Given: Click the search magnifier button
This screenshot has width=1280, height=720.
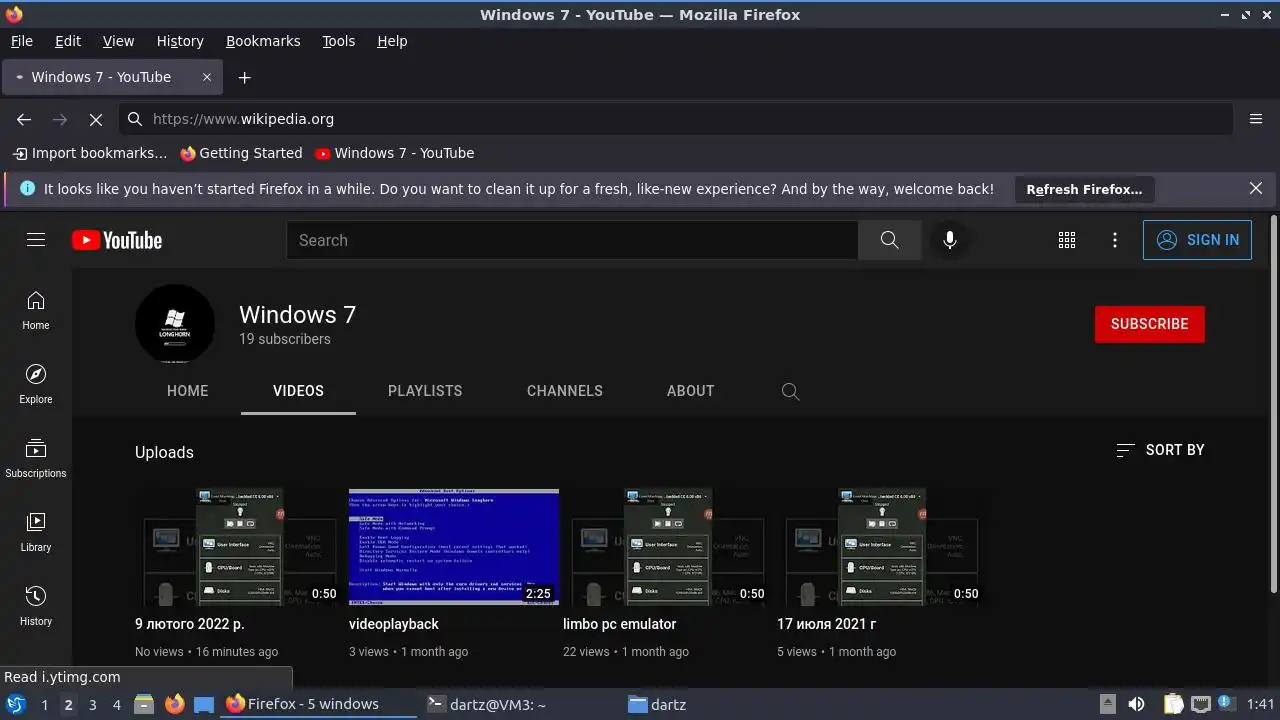Looking at the screenshot, I should click(x=889, y=240).
